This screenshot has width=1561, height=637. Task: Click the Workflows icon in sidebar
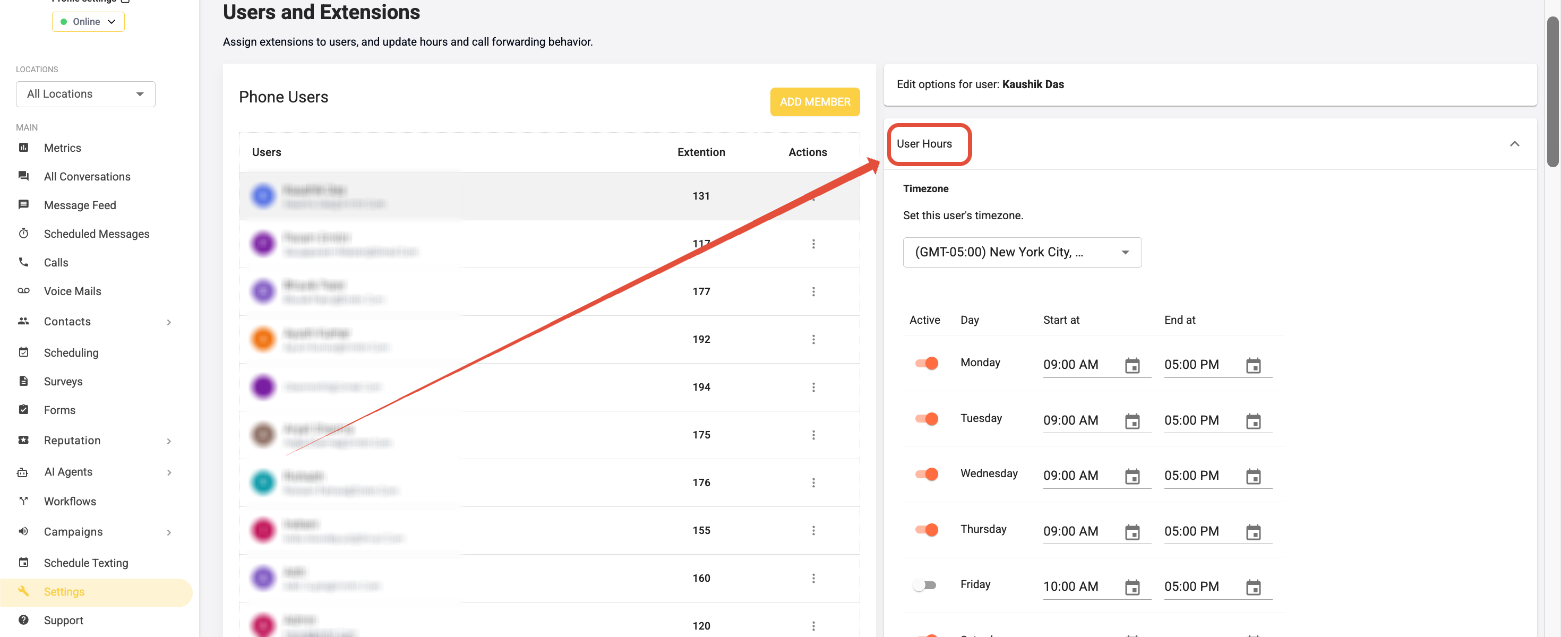coord(24,502)
